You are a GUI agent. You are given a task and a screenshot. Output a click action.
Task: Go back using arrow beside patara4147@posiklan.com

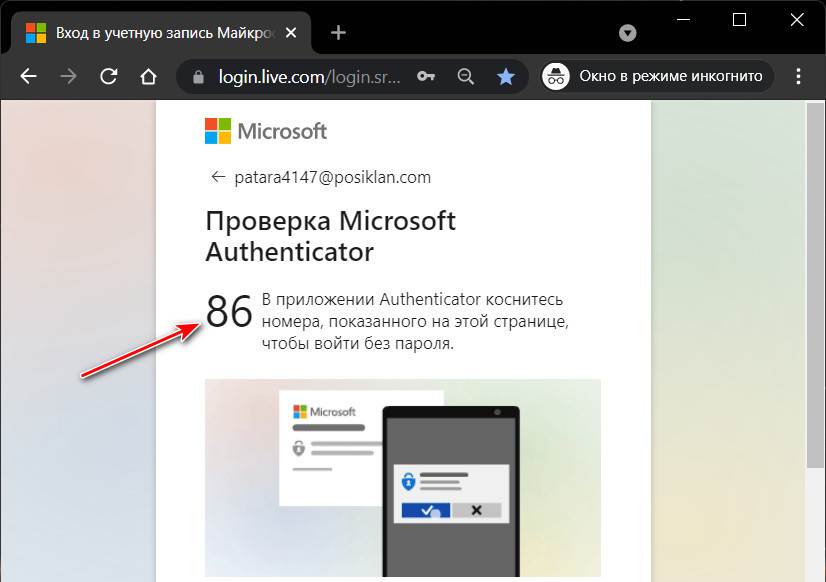pos(217,177)
